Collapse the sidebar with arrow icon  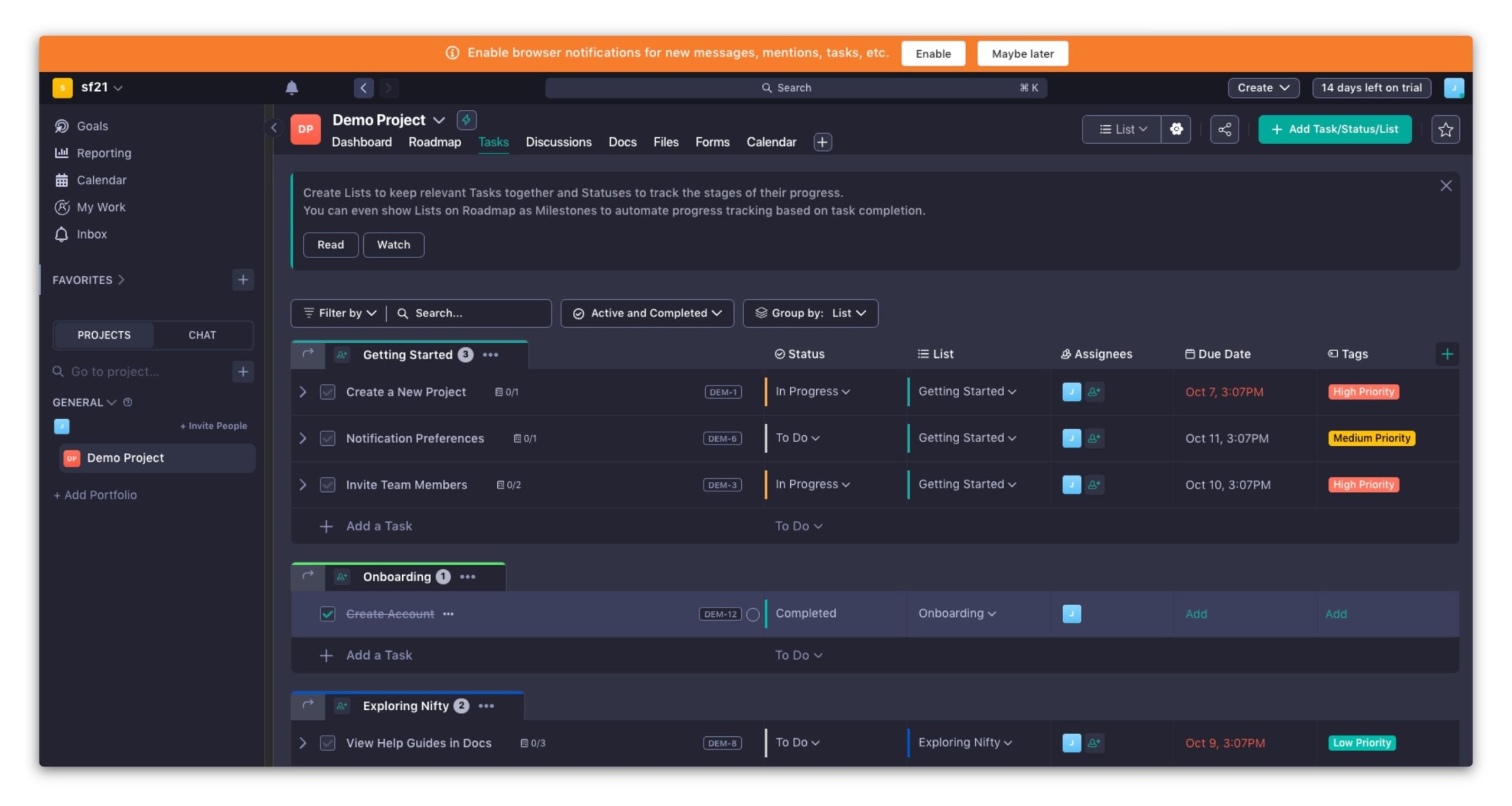[x=273, y=128]
